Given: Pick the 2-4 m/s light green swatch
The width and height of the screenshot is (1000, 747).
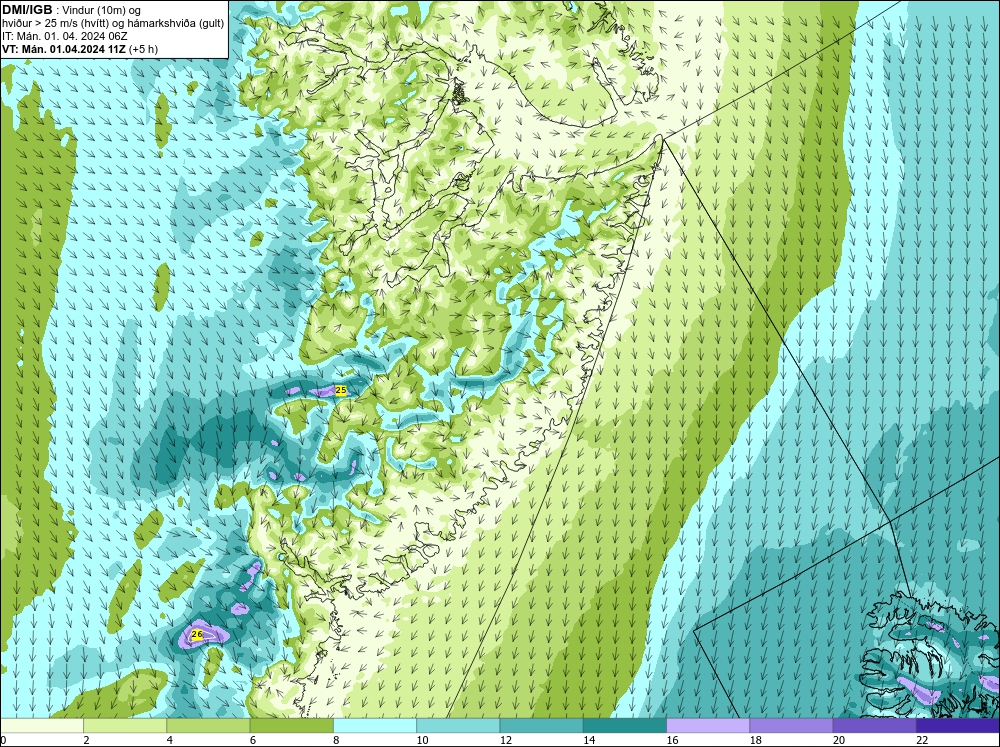Looking at the screenshot, I should (x=125, y=725).
